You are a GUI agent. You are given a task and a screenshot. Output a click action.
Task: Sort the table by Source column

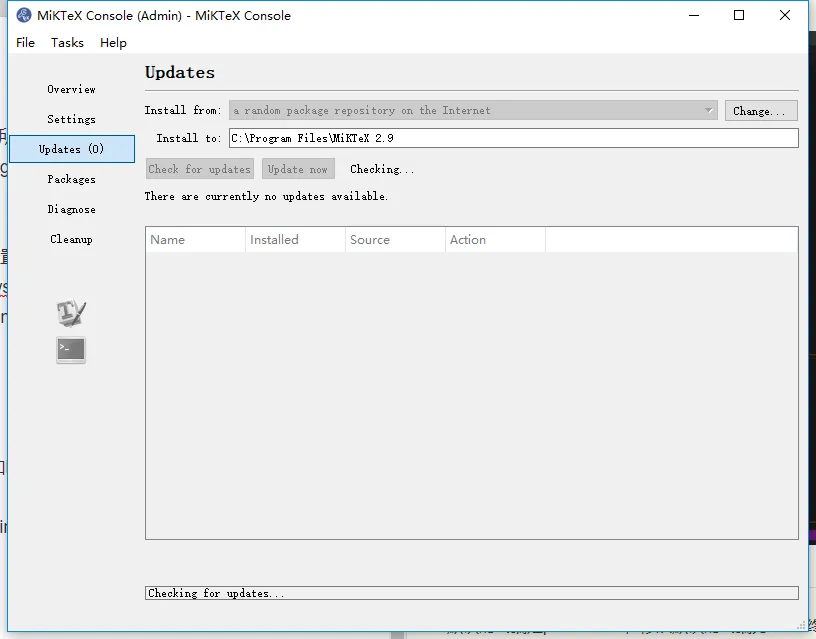[x=395, y=239]
